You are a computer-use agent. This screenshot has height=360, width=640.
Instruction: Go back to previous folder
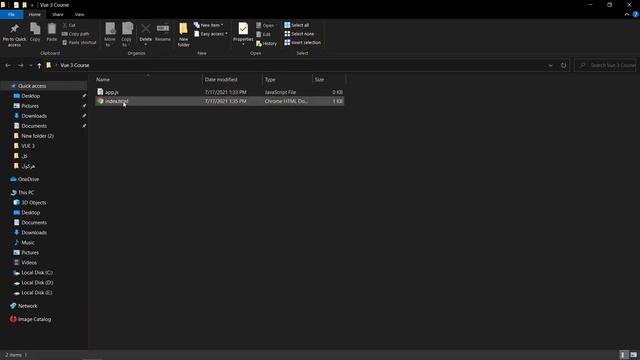pyautogui.click(x=8, y=65)
